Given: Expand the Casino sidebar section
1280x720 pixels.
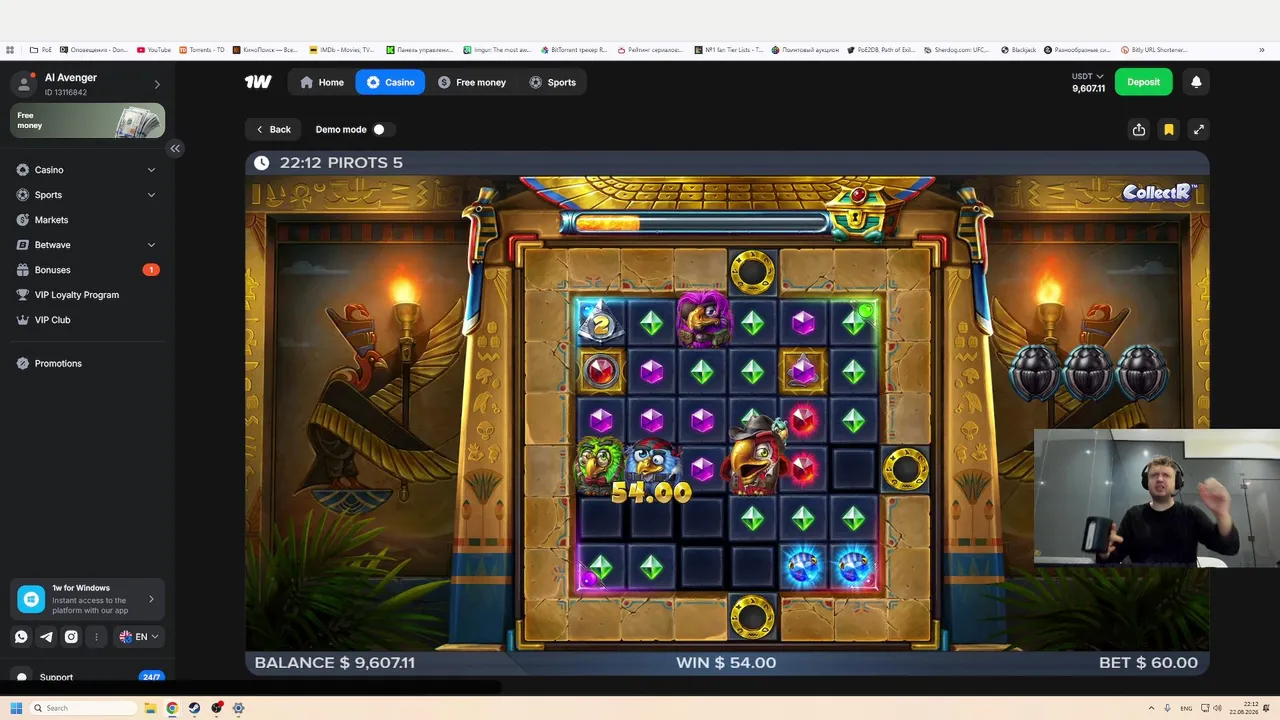Looking at the screenshot, I should click(151, 170).
